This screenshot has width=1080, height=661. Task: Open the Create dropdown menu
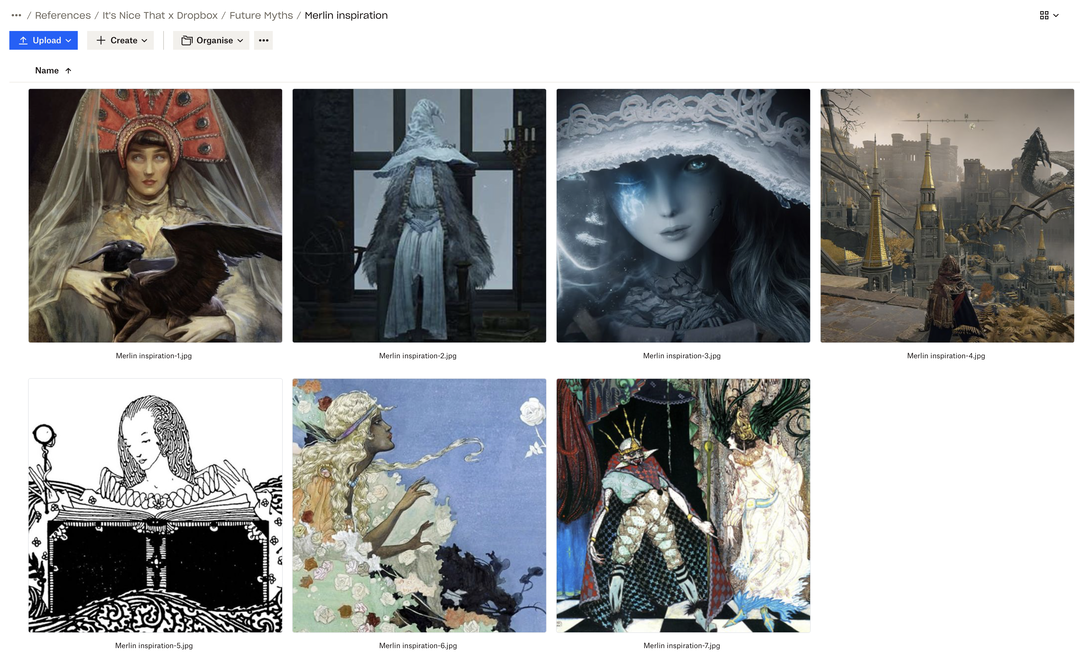coord(121,41)
